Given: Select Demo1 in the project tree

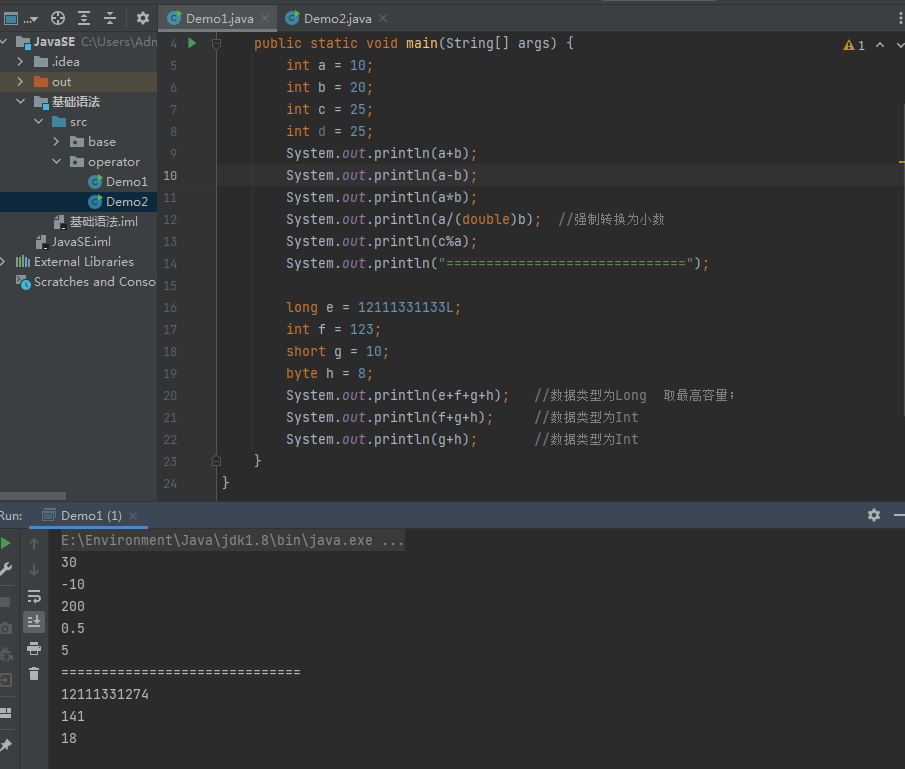Looking at the screenshot, I should 126,182.
